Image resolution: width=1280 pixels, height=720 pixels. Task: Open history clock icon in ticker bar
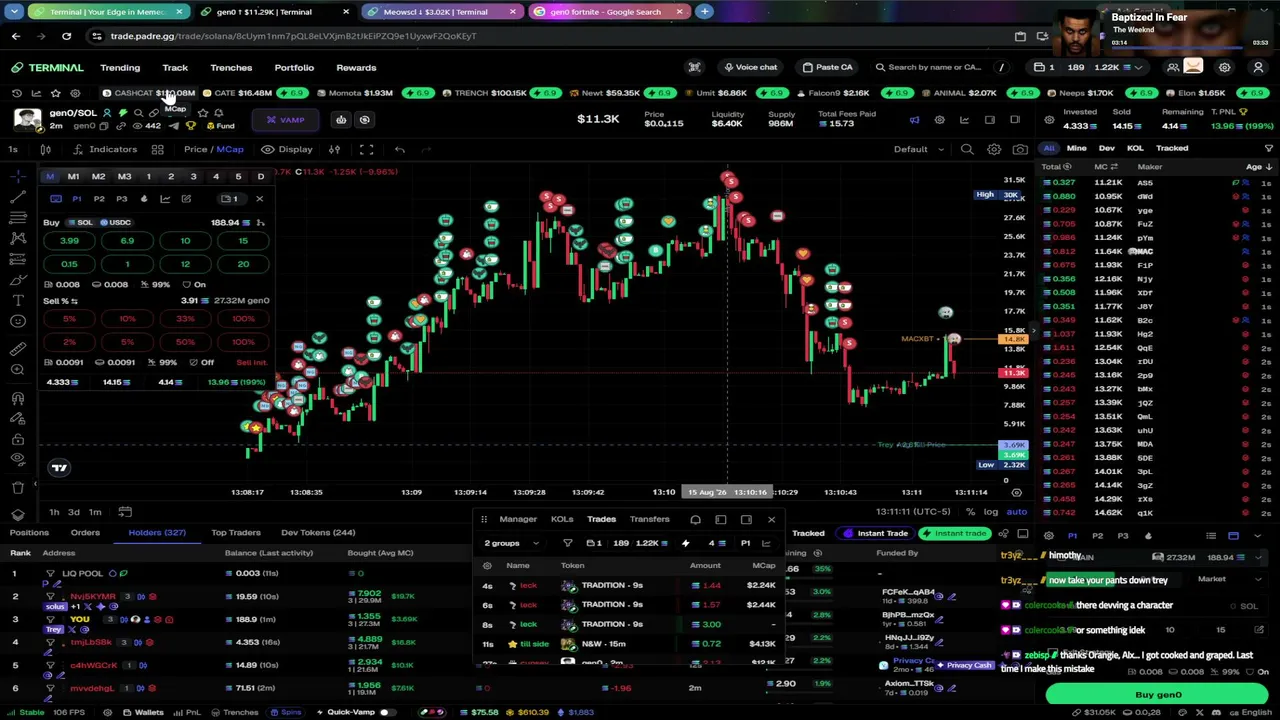tap(17, 93)
